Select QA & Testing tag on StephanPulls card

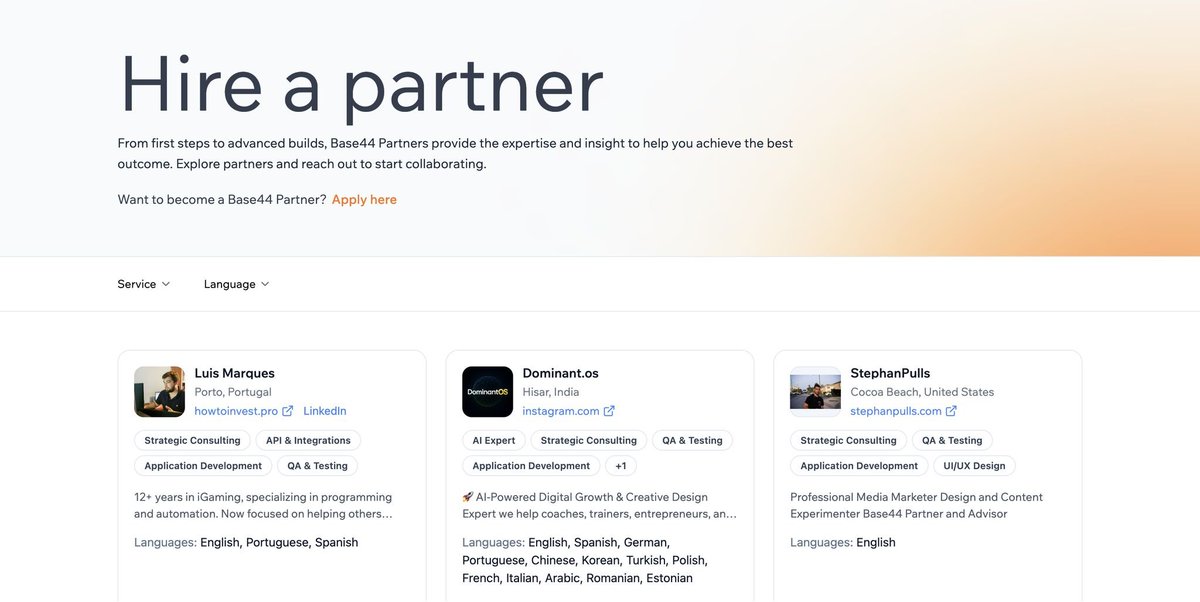click(952, 440)
